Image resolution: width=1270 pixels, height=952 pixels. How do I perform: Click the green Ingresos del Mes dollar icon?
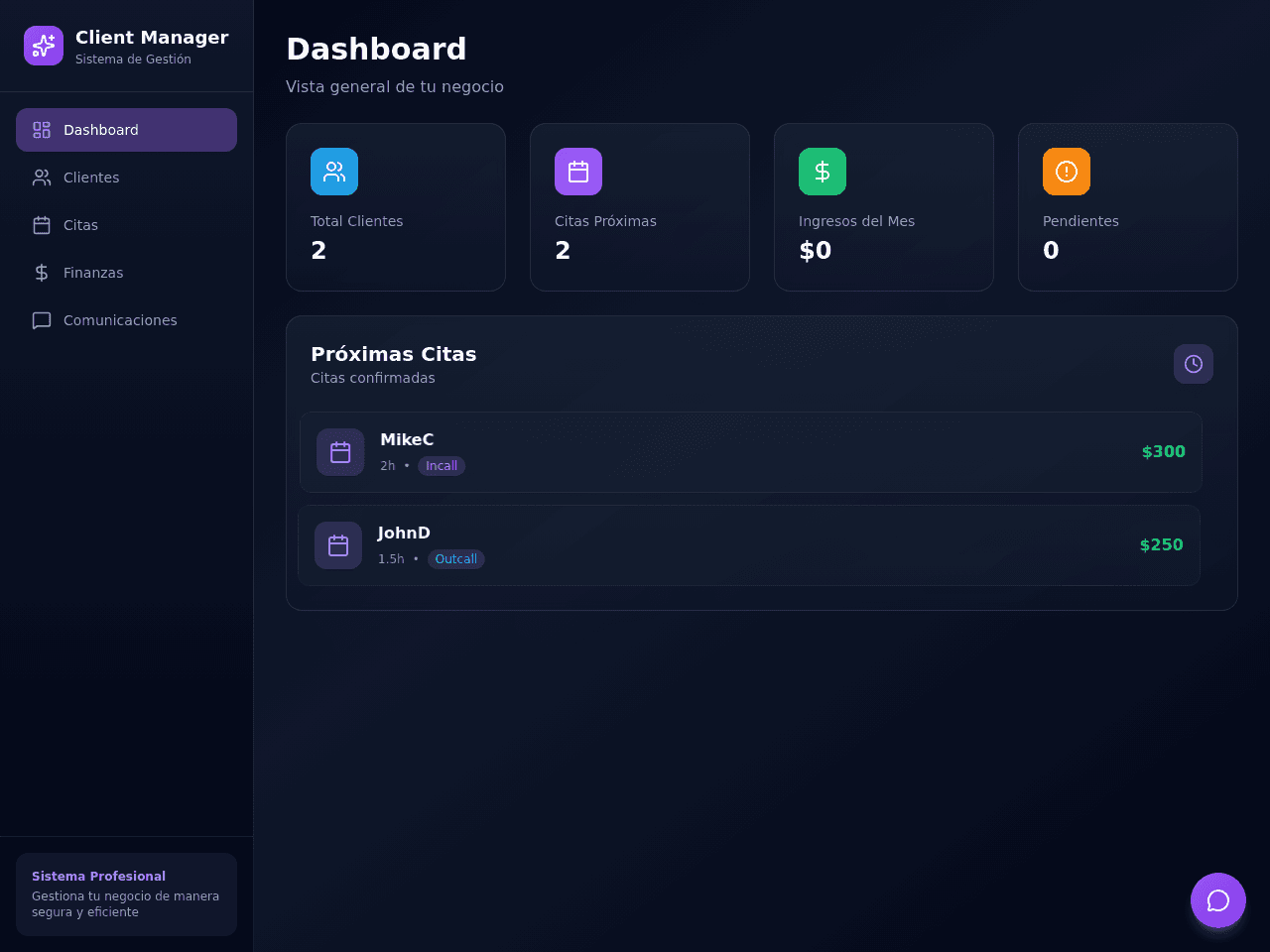coord(823,172)
